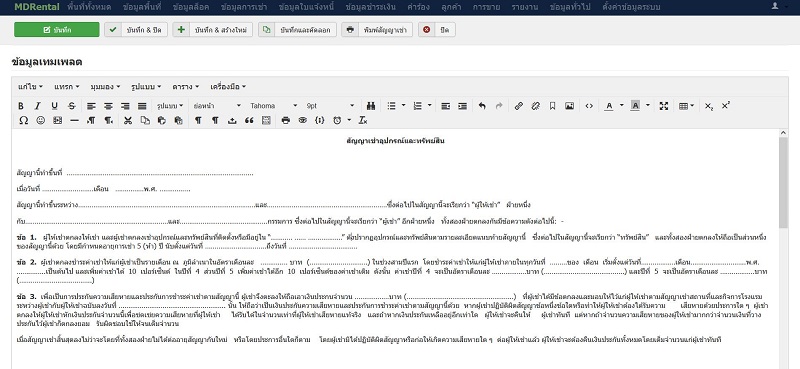Image resolution: width=800 pixels, height=369 pixels.
Task: Cut the selected text
Action: click(128, 120)
